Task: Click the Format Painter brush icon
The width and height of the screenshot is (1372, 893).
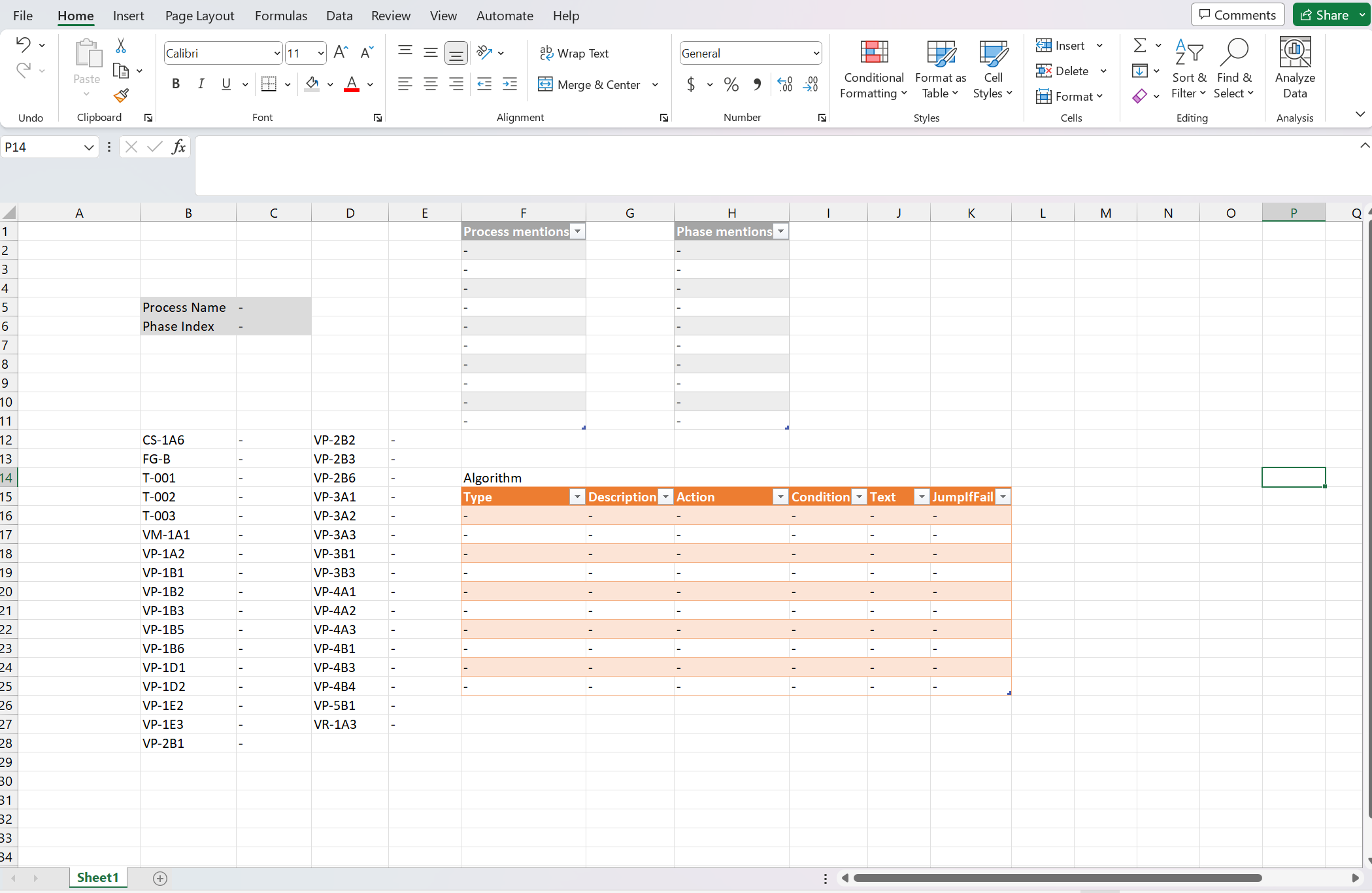Action: coord(121,95)
